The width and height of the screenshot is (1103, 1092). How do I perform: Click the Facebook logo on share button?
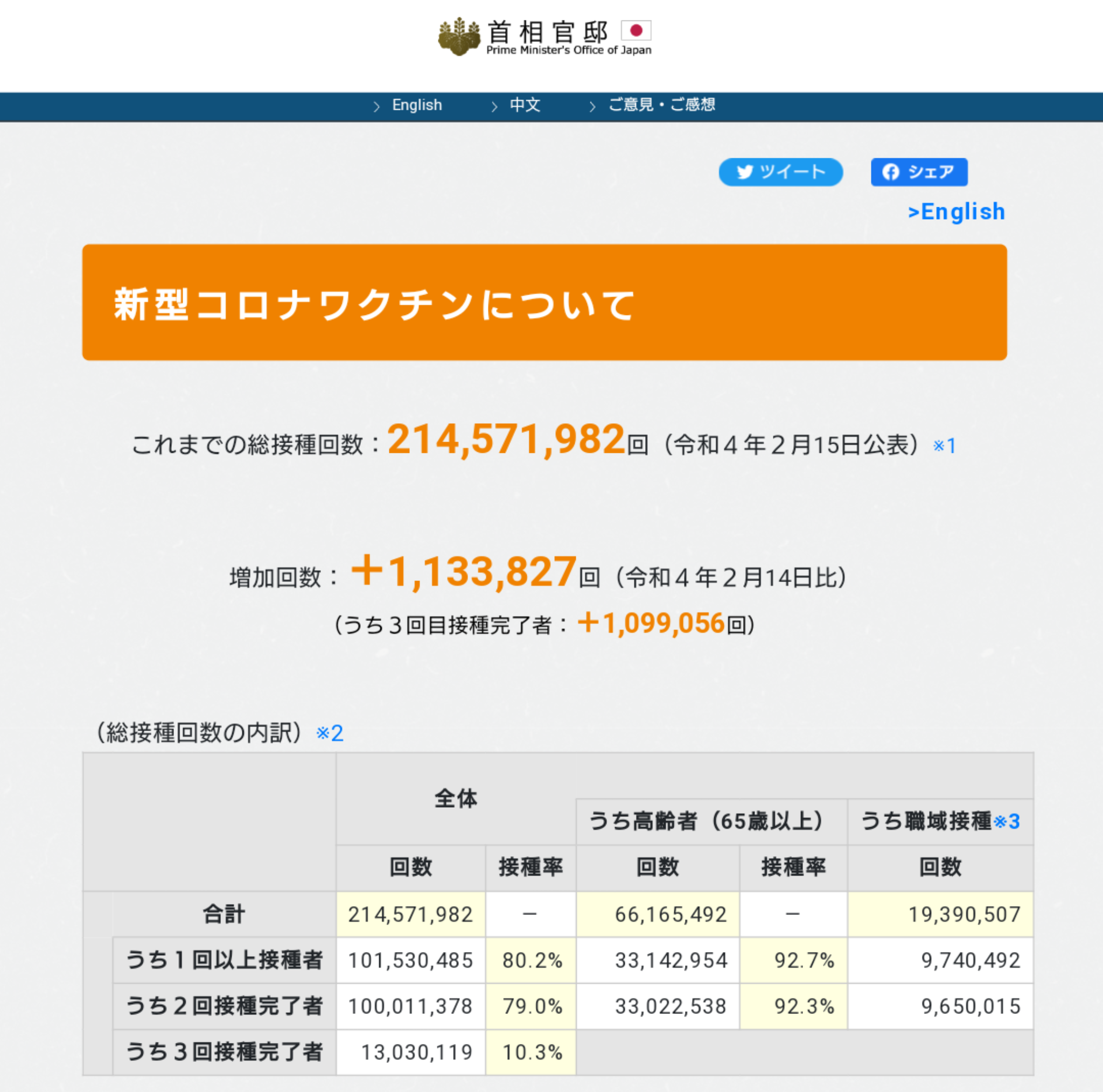[891, 172]
